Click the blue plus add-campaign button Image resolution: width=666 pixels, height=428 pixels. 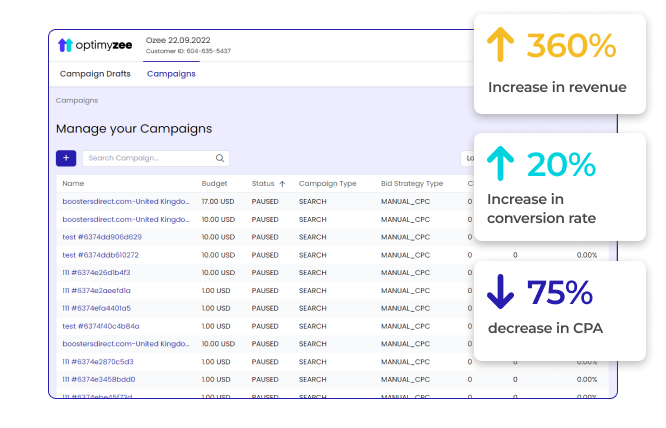65,158
